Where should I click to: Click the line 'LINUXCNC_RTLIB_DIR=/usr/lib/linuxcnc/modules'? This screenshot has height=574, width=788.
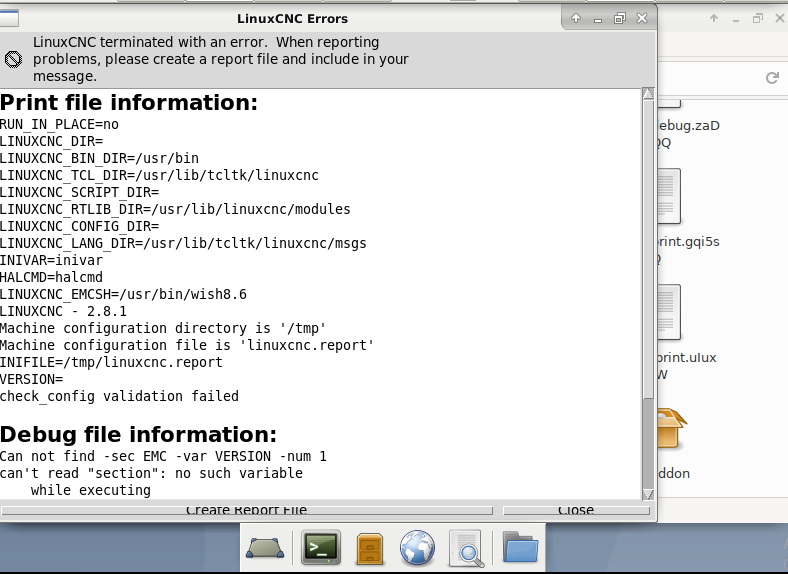175,209
